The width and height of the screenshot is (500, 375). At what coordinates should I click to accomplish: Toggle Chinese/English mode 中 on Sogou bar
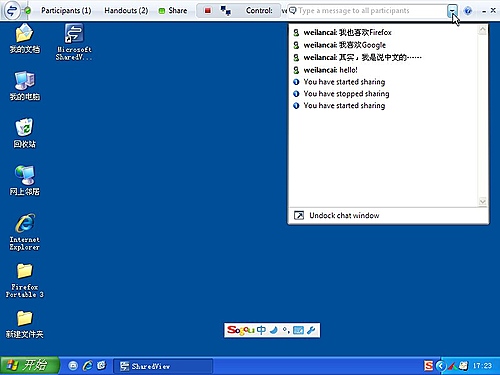click(x=261, y=330)
